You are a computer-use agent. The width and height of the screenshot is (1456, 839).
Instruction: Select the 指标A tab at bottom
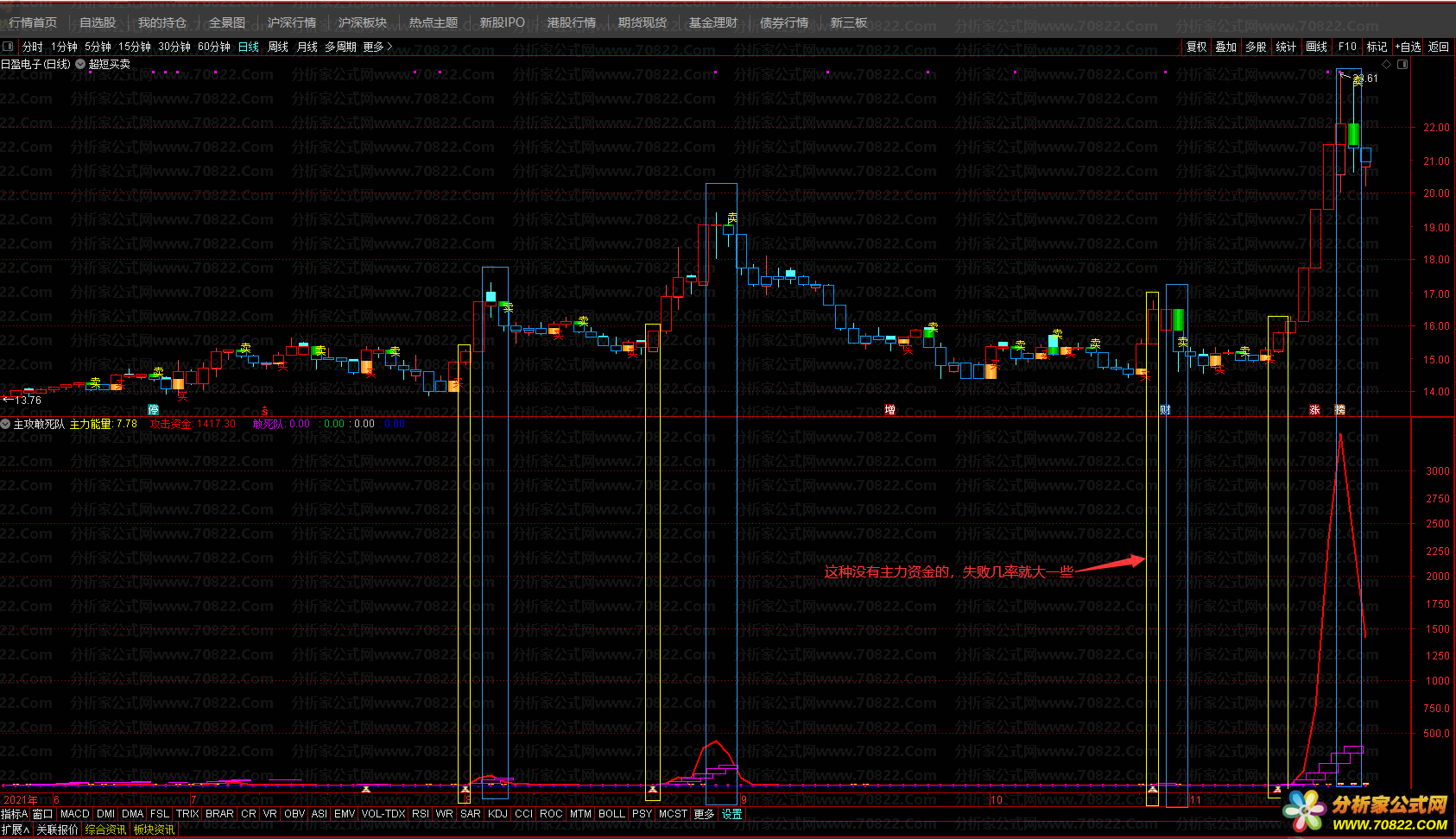point(15,814)
